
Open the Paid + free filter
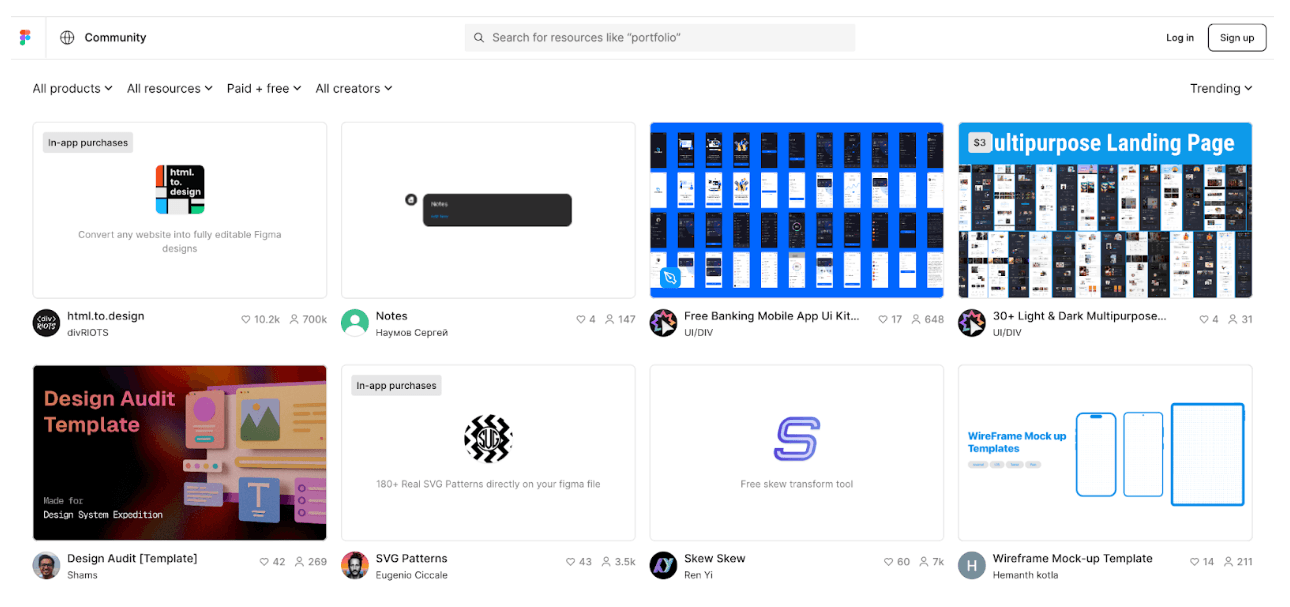pos(264,89)
